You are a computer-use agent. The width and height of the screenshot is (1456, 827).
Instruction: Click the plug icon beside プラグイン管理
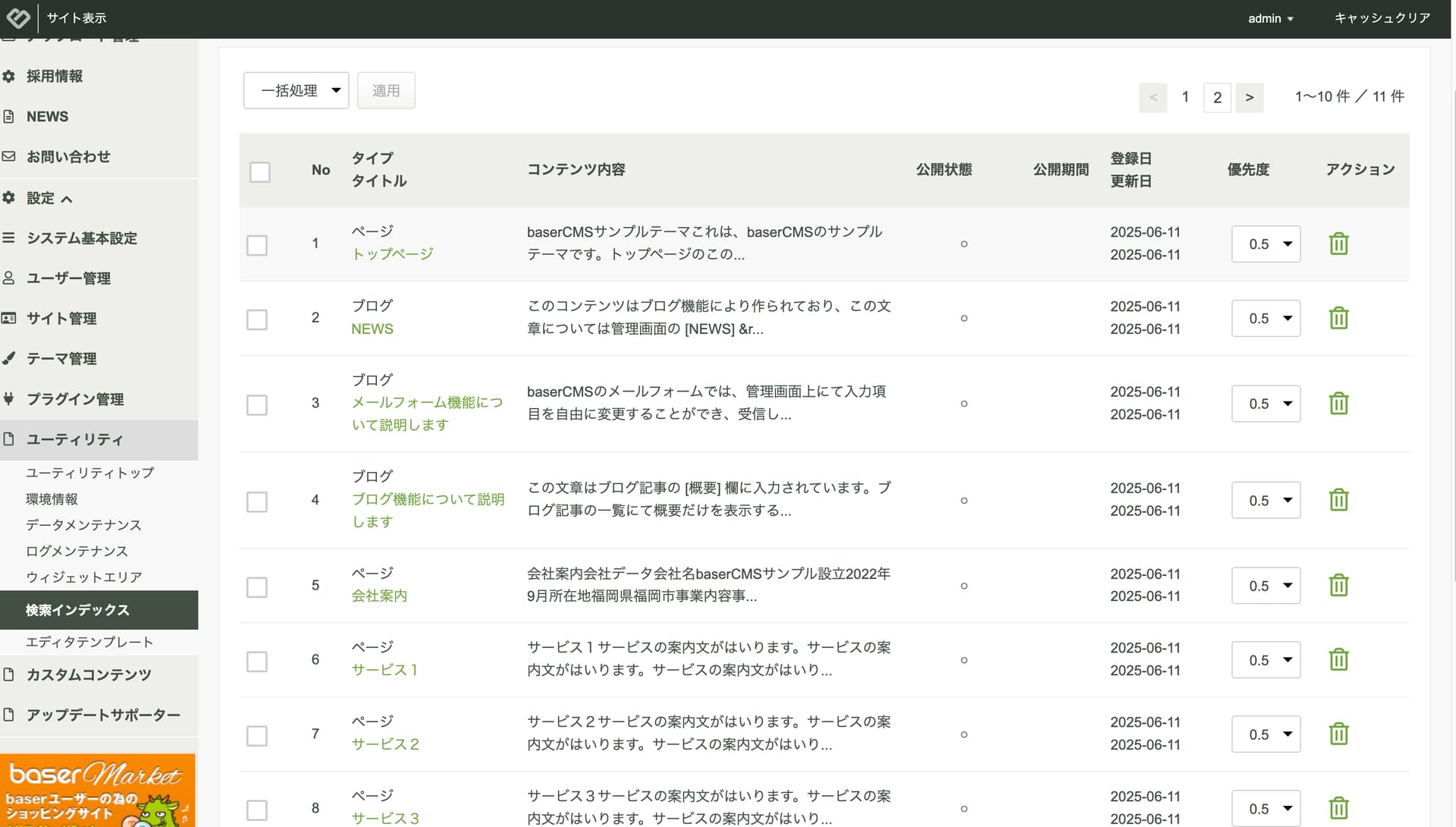8,398
